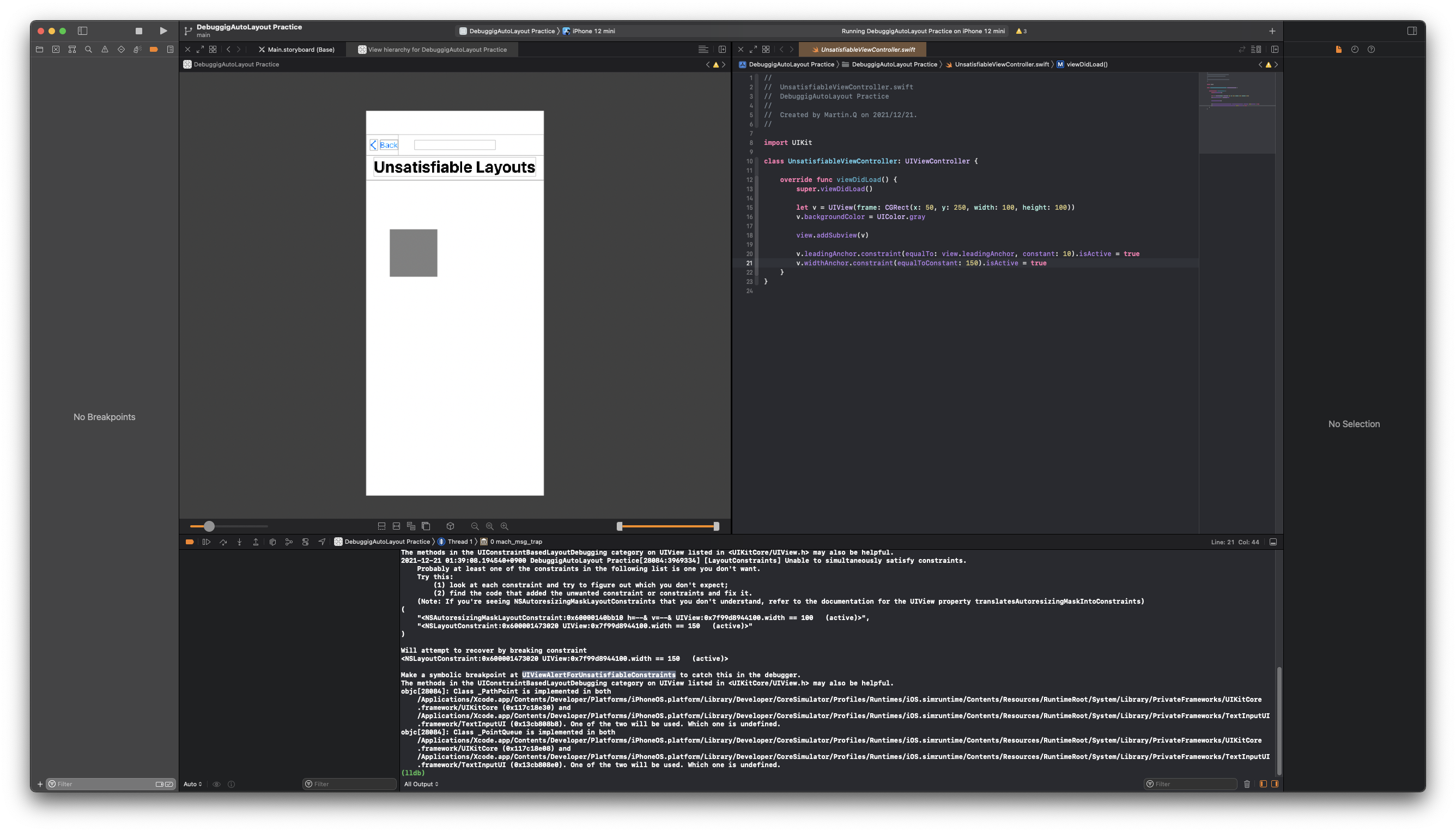Zoom in the view hierarchy canvas
Image resolution: width=1456 pixels, height=832 pixels.
coord(505,526)
